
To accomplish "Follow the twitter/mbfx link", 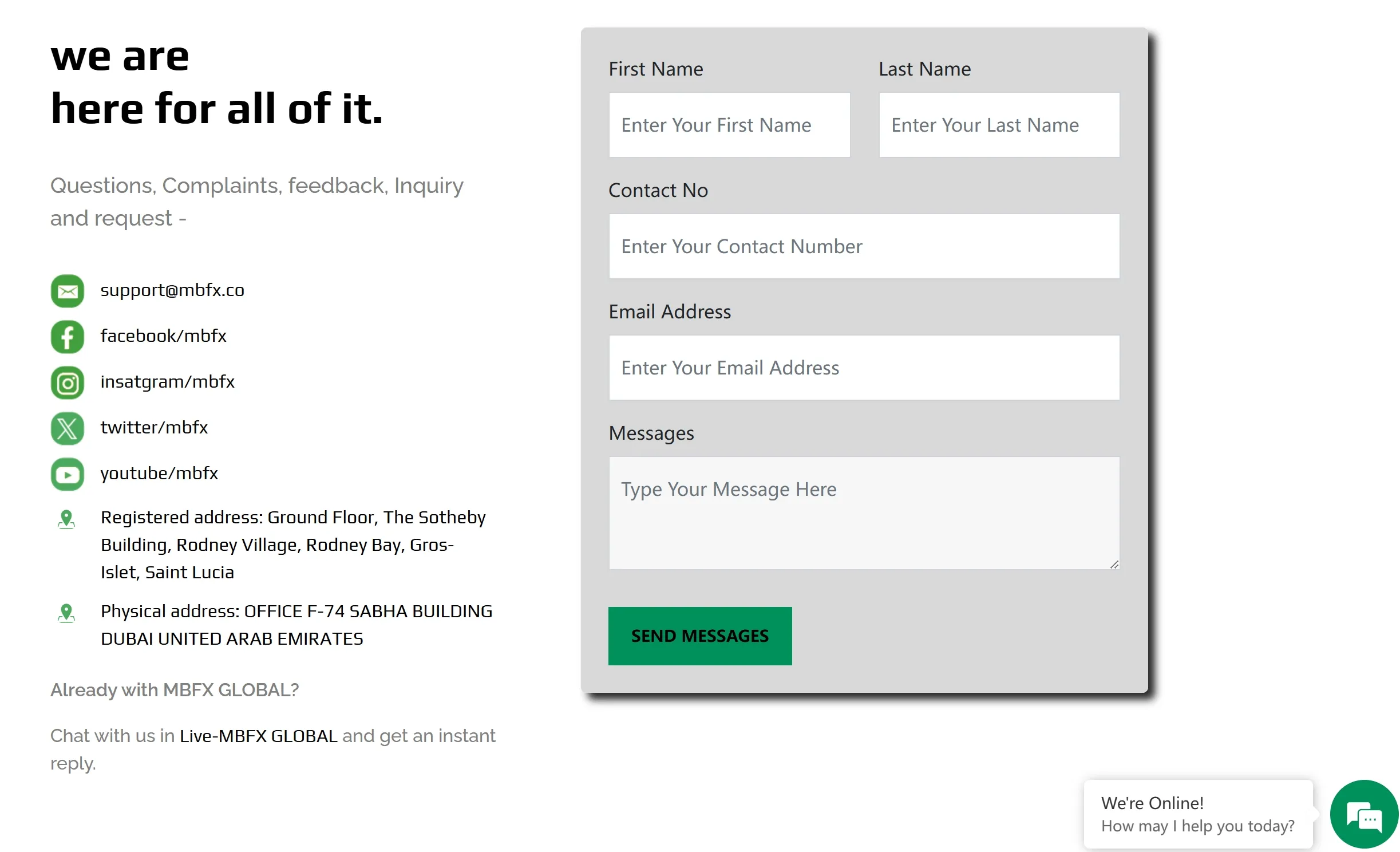I will (154, 427).
